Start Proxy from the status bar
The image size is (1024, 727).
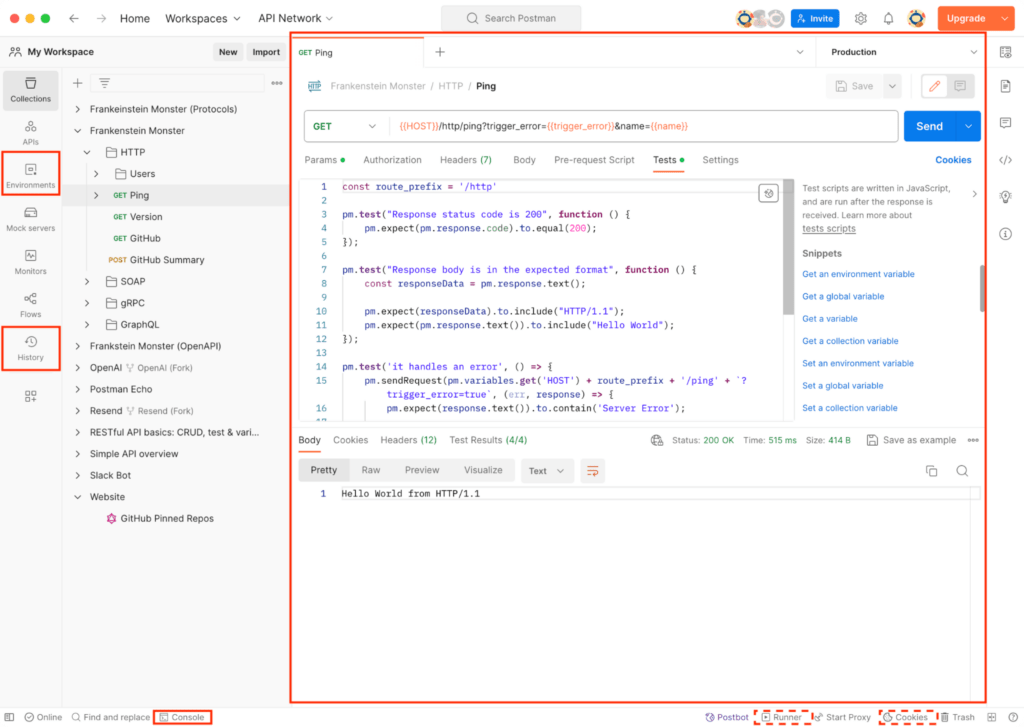coord(842,717)
